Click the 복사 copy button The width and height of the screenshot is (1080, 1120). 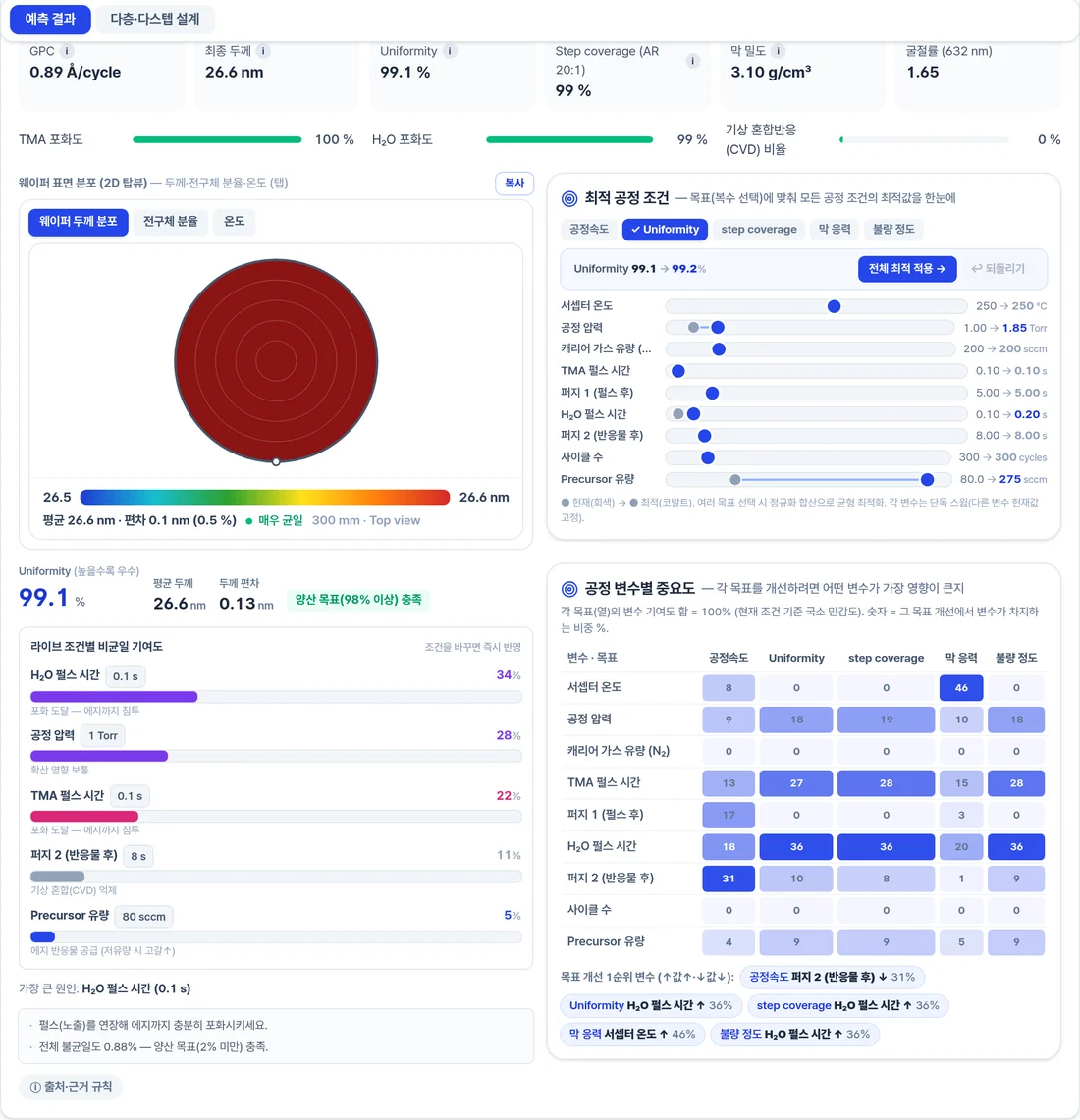pos(514,183)
